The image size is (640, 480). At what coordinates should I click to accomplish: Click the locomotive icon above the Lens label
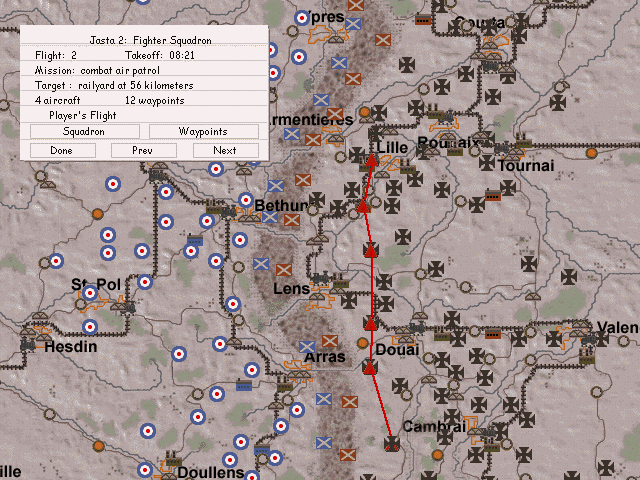click(321, 278)
